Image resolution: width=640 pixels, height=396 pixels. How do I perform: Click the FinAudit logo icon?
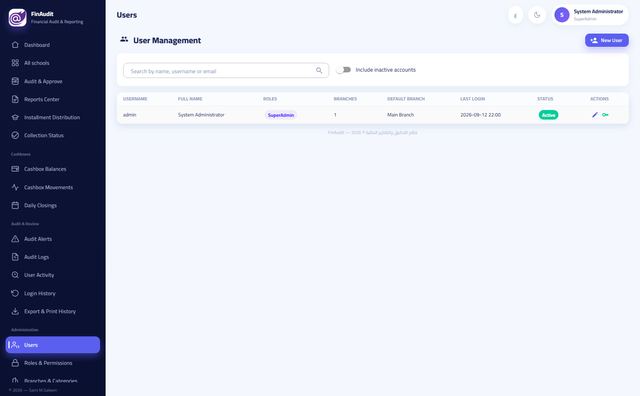pyautogui.click(x=17, y=18)
